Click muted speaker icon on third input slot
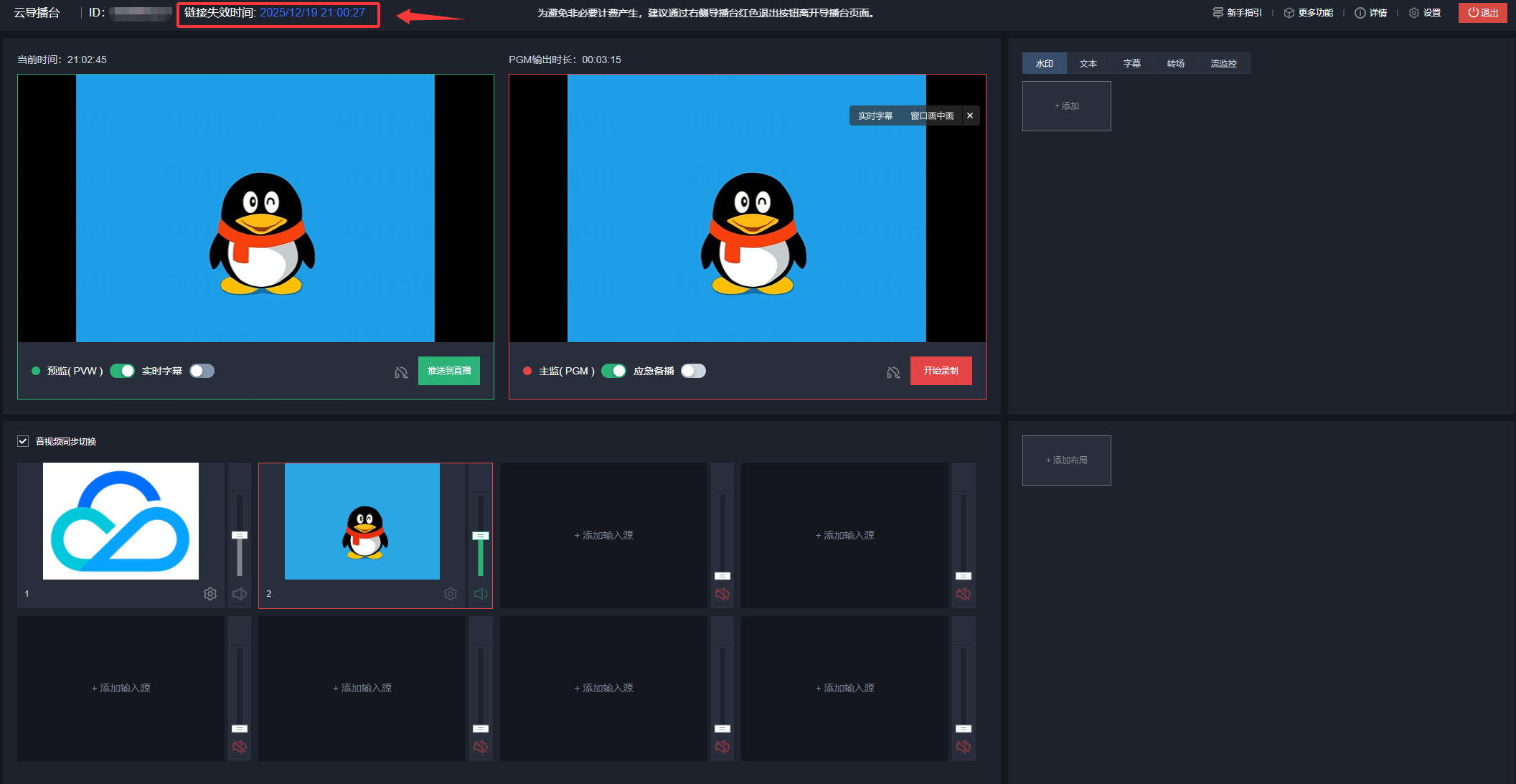The image size is (1516, 784). (x=722, y=594)
